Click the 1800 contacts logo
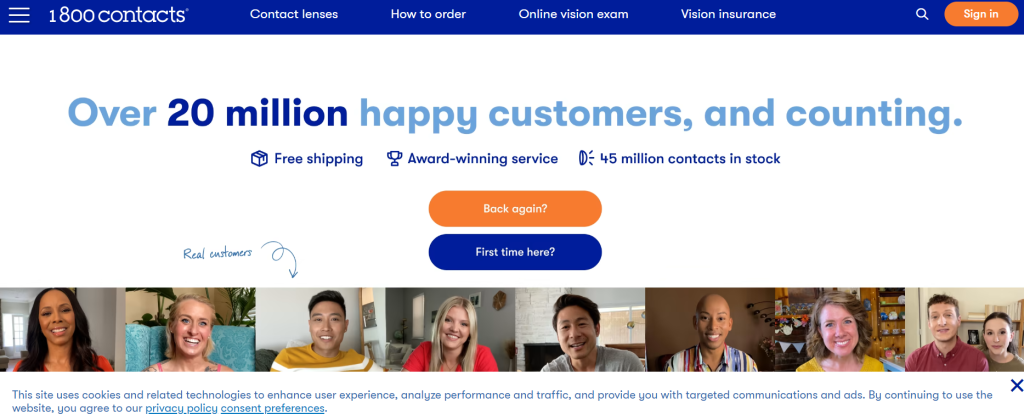 pyautogui.click(x=119, y=14)
